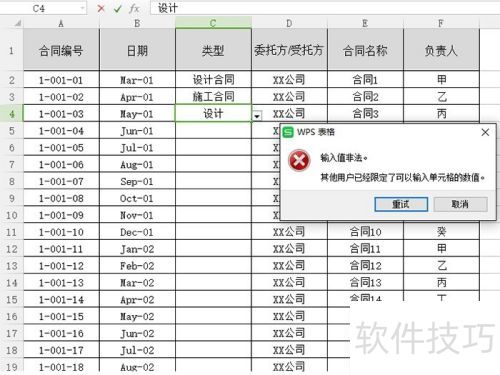Click cell 1-001-08

[x=61, y=198]
